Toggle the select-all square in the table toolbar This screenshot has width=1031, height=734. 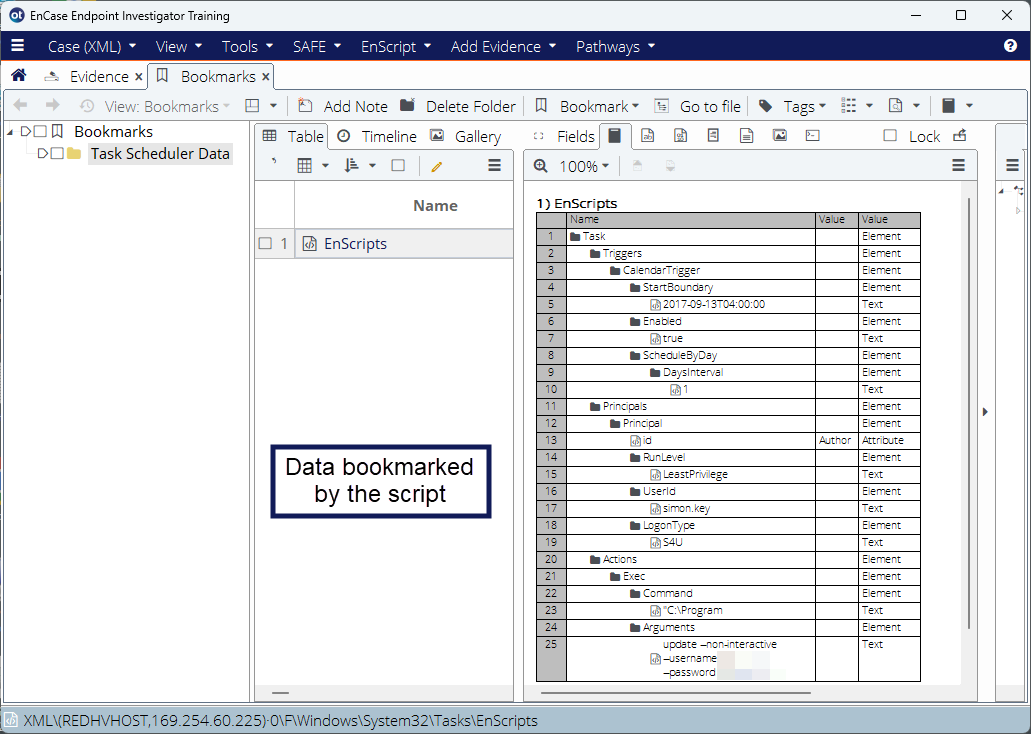(398, 166)
